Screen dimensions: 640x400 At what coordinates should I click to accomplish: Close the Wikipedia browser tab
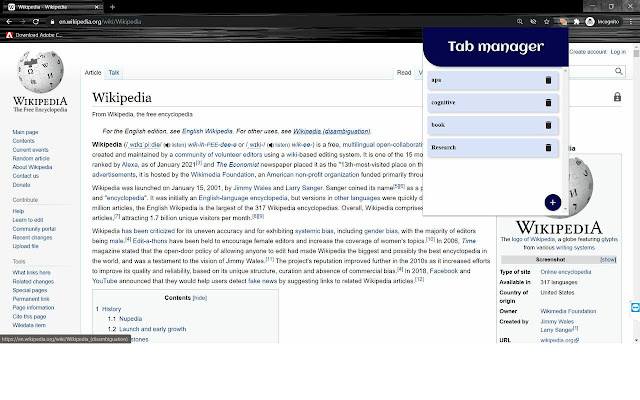pos(97,7)
